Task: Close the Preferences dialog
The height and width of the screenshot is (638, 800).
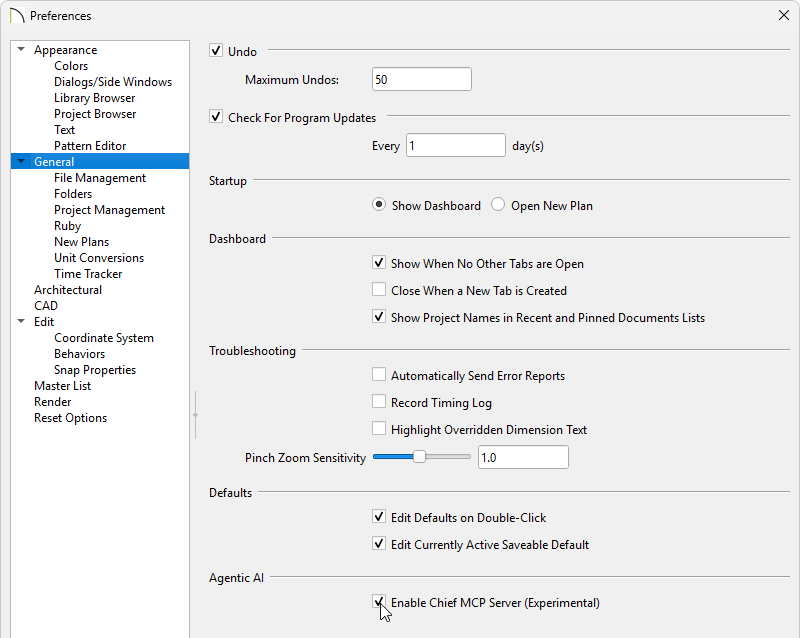Action: click(x=784, y=15)
